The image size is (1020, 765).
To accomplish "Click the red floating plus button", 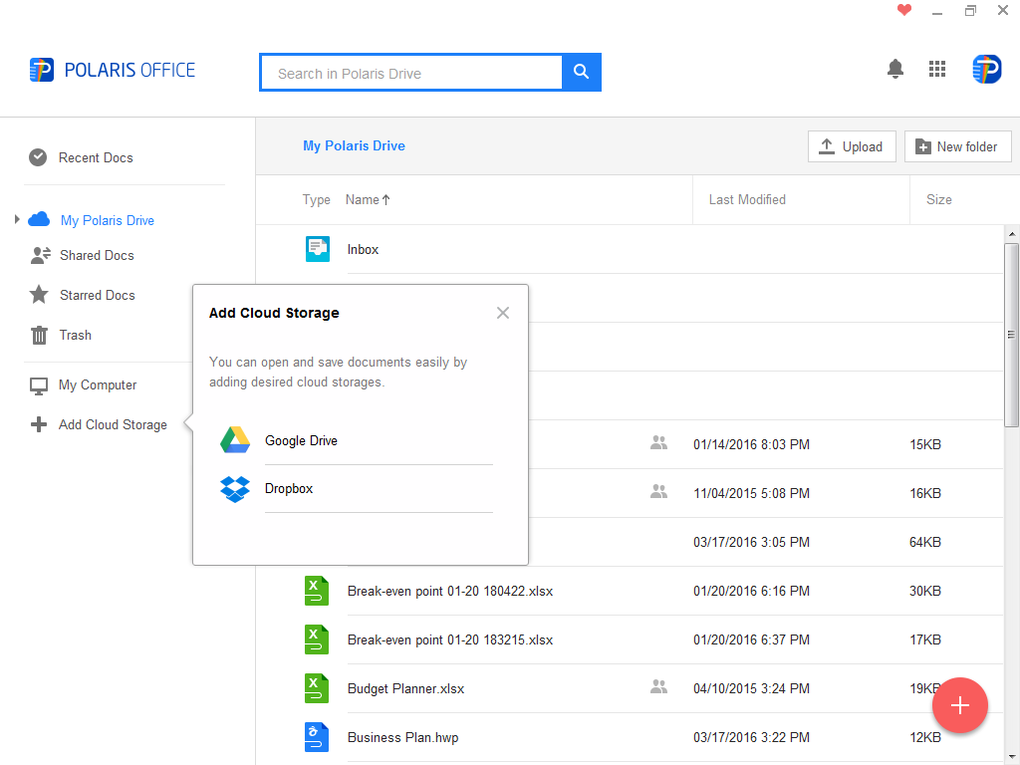I will tap(960, 706).
